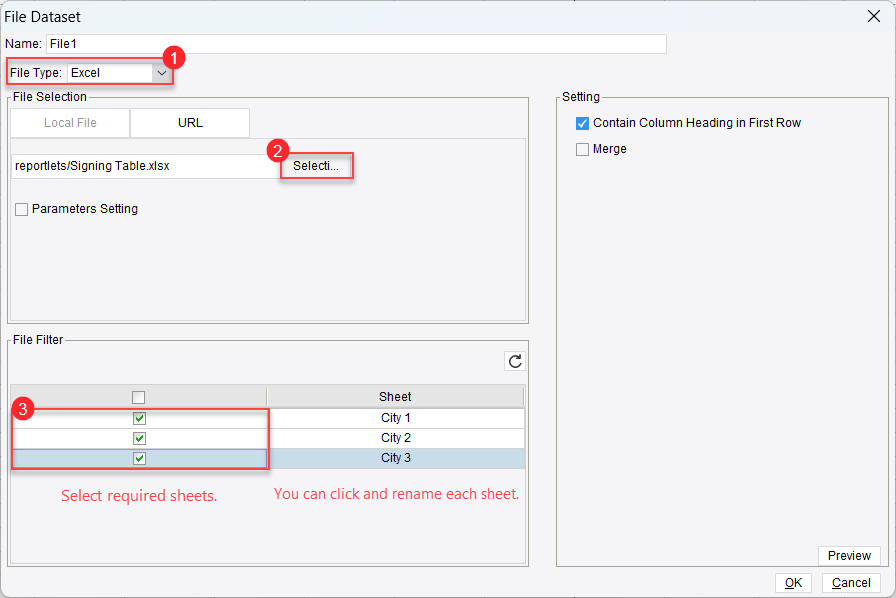The width and height of the screenshot is (896, 598).
Task: Open the file Select browser
Action: (x=316, y=165)
